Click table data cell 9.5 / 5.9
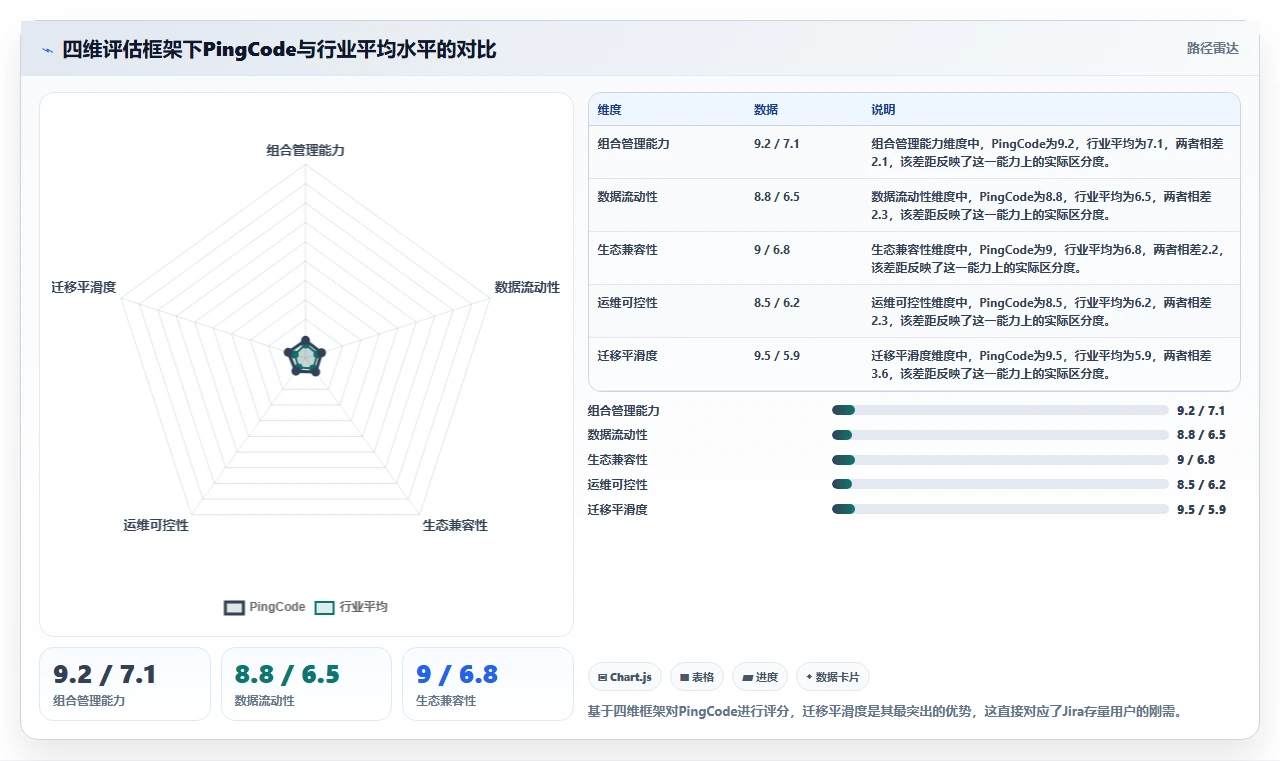 pyautogui.click(x=777, y=356)
